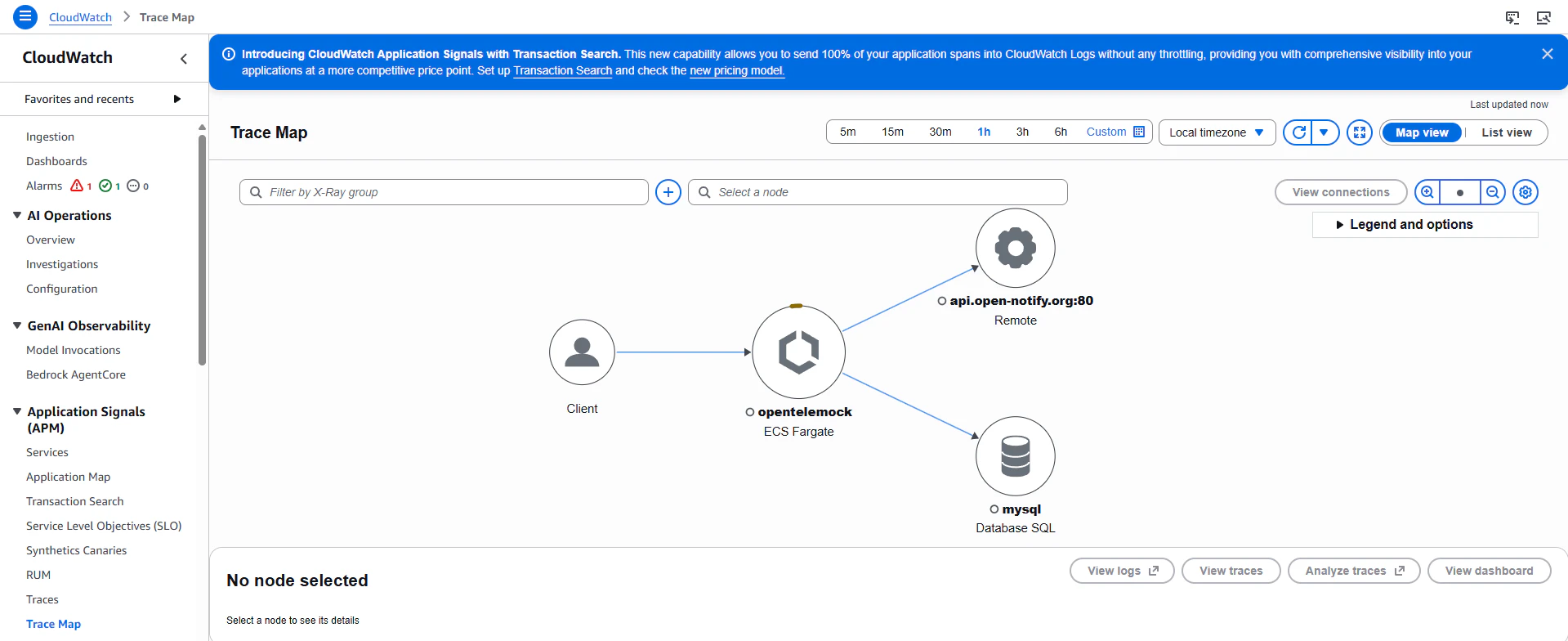Click the banner info icon

pyautogui.click(x=229, y=54)
